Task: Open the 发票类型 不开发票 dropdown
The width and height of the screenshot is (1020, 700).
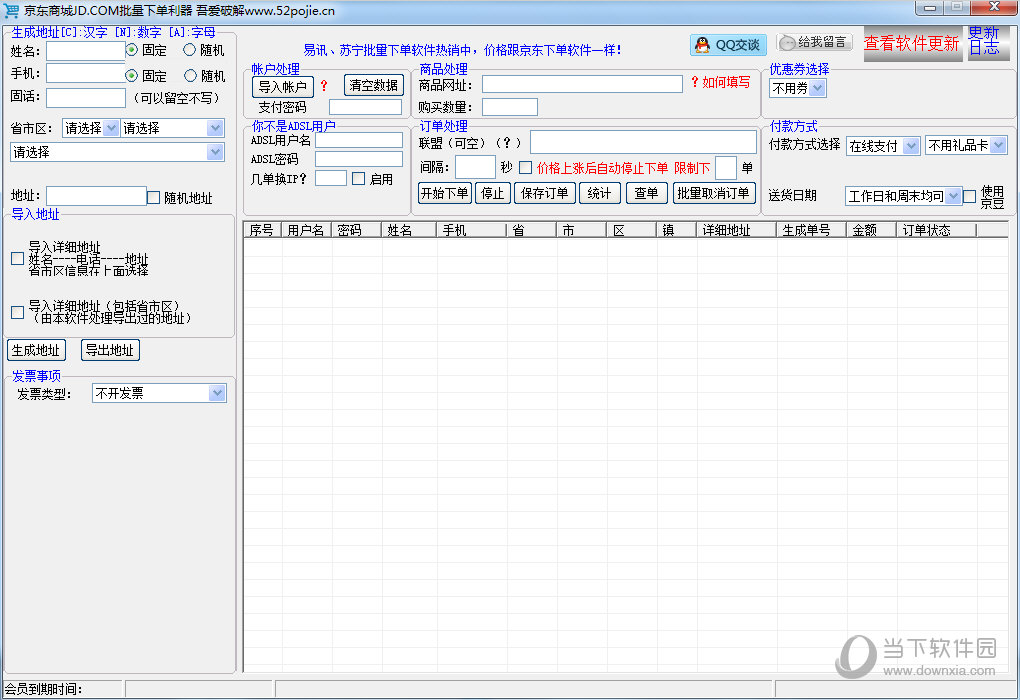Action: (159, 393)
